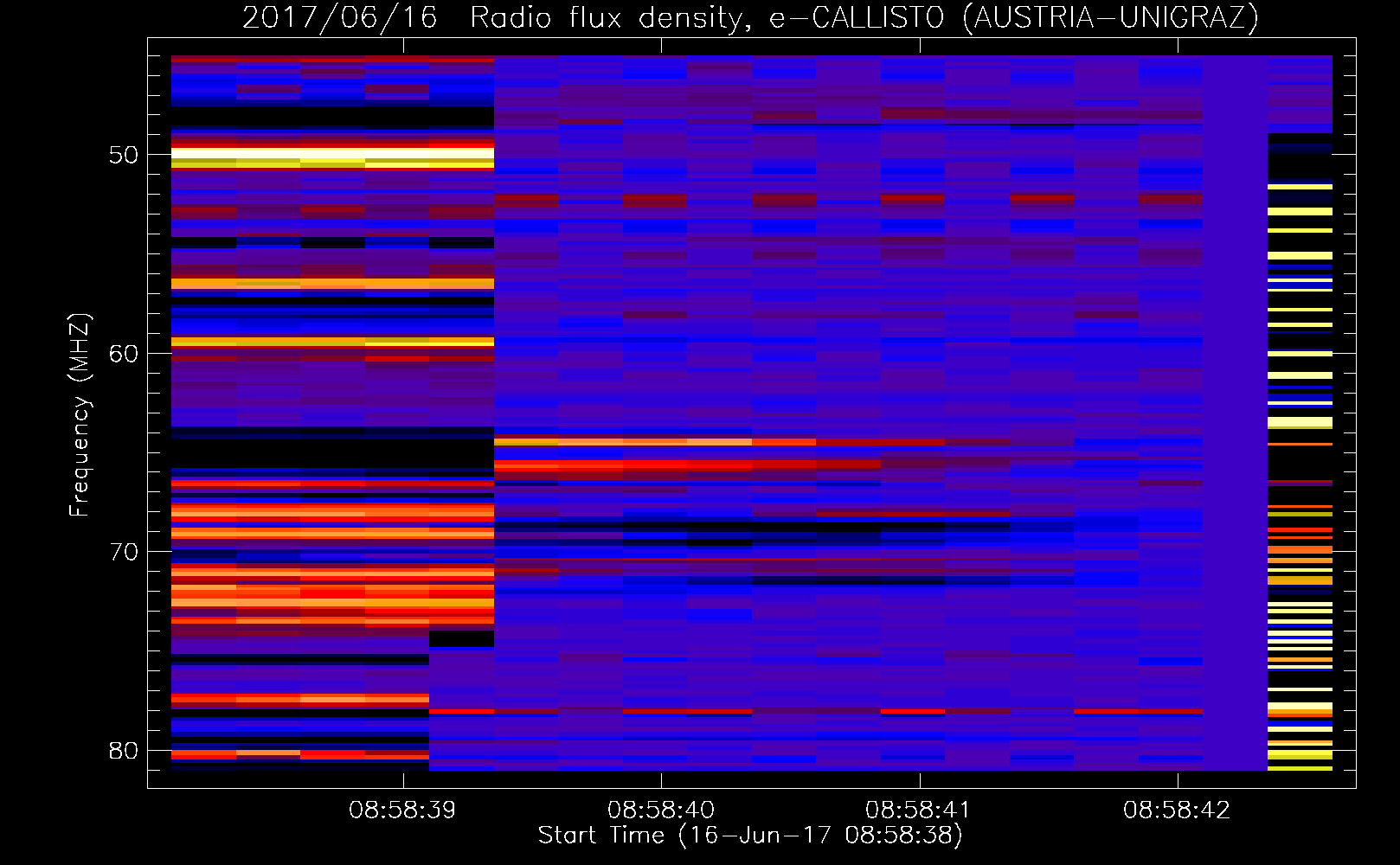1400x865 pixels.
Task: Click the '50' frequency tick label
Action: pyautogui.click(x=124, y=156)
